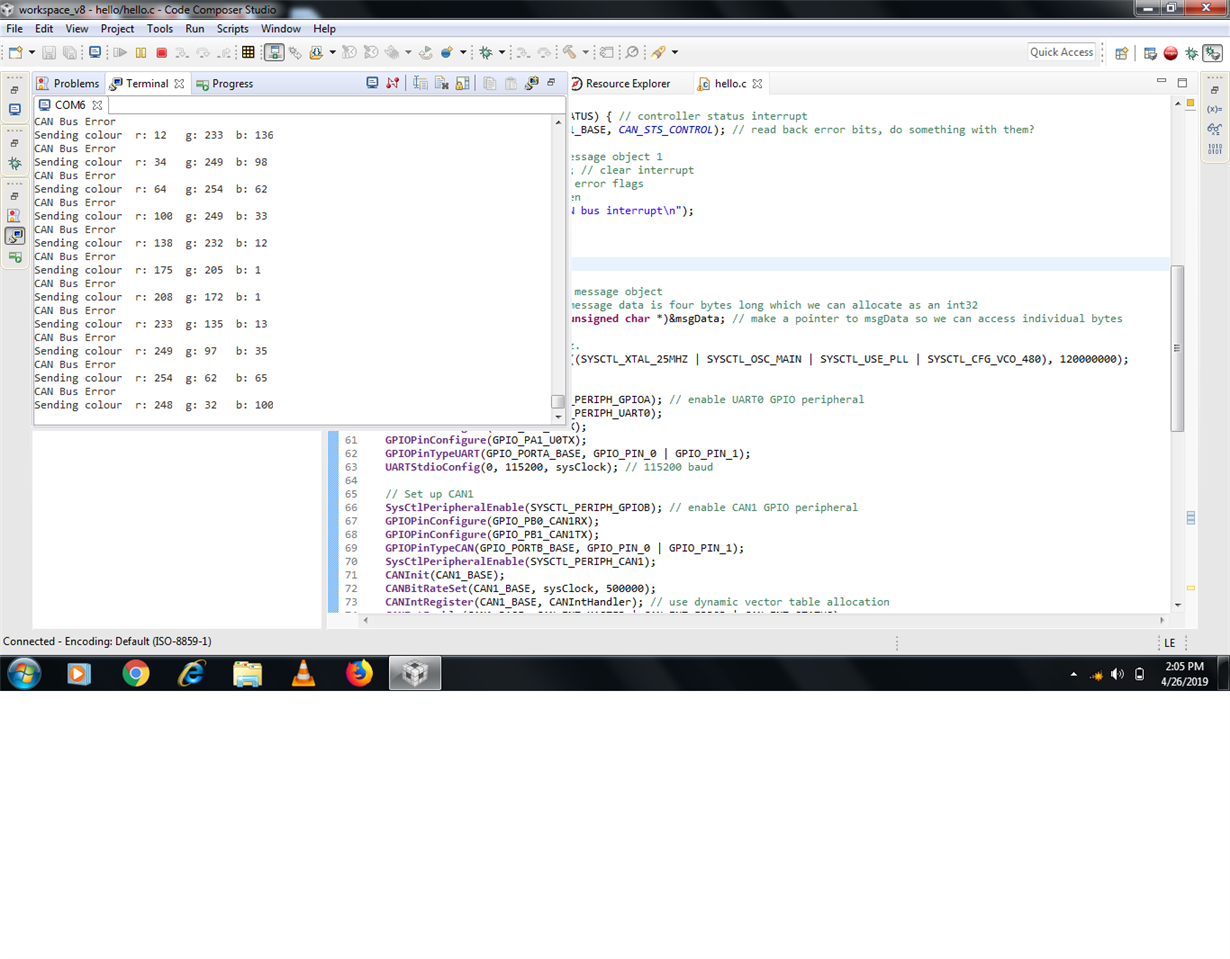Open the Expressions view glasses icon
1230x959 pixels.
click(x=1215, y=129)
